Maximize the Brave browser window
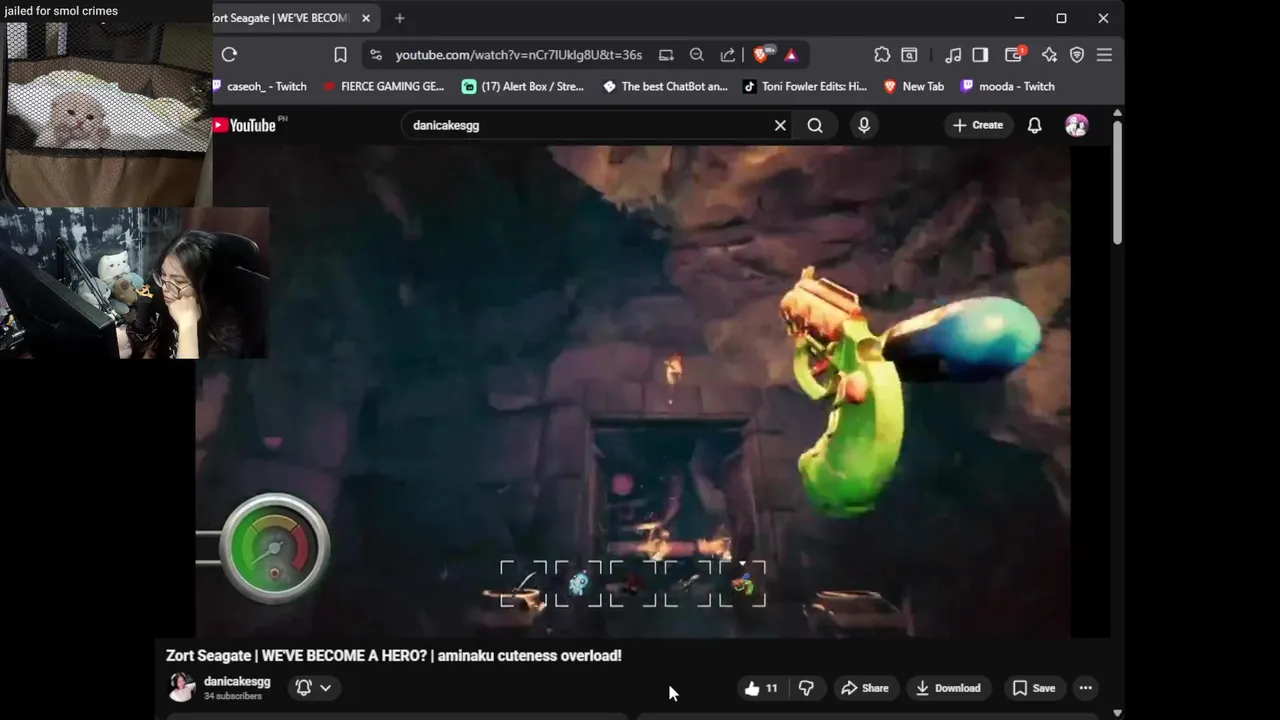Image resolution: width=1280 pixels, height=720 pixels. pyautogui.click(x=1061, y=18)
